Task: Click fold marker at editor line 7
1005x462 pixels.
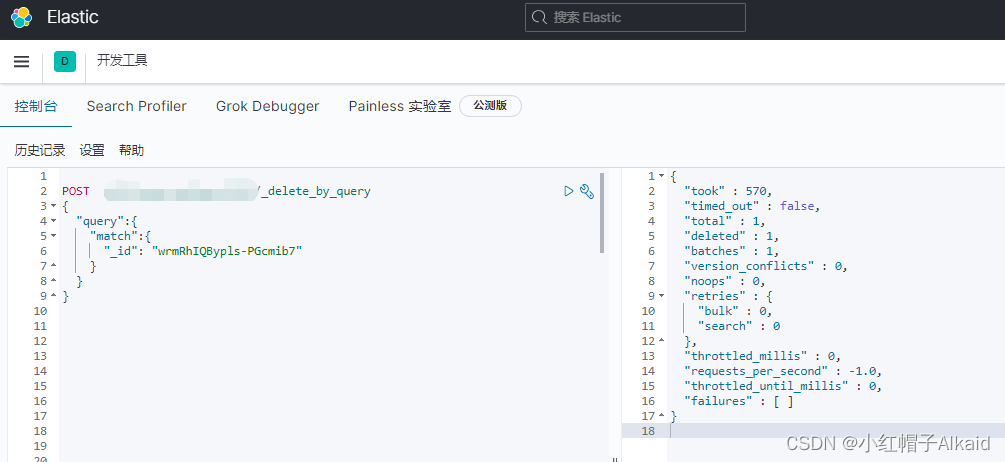Action: [53, 266]
